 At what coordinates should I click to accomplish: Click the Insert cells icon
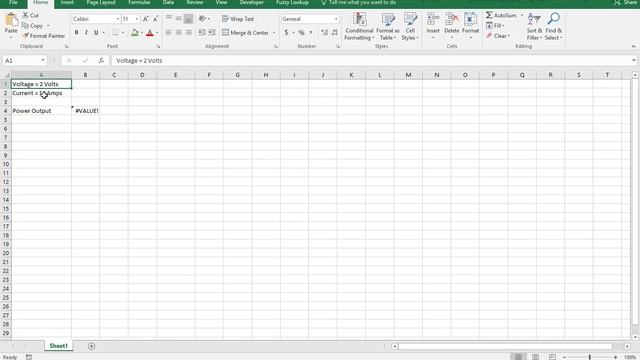click(x=433, y=19)
